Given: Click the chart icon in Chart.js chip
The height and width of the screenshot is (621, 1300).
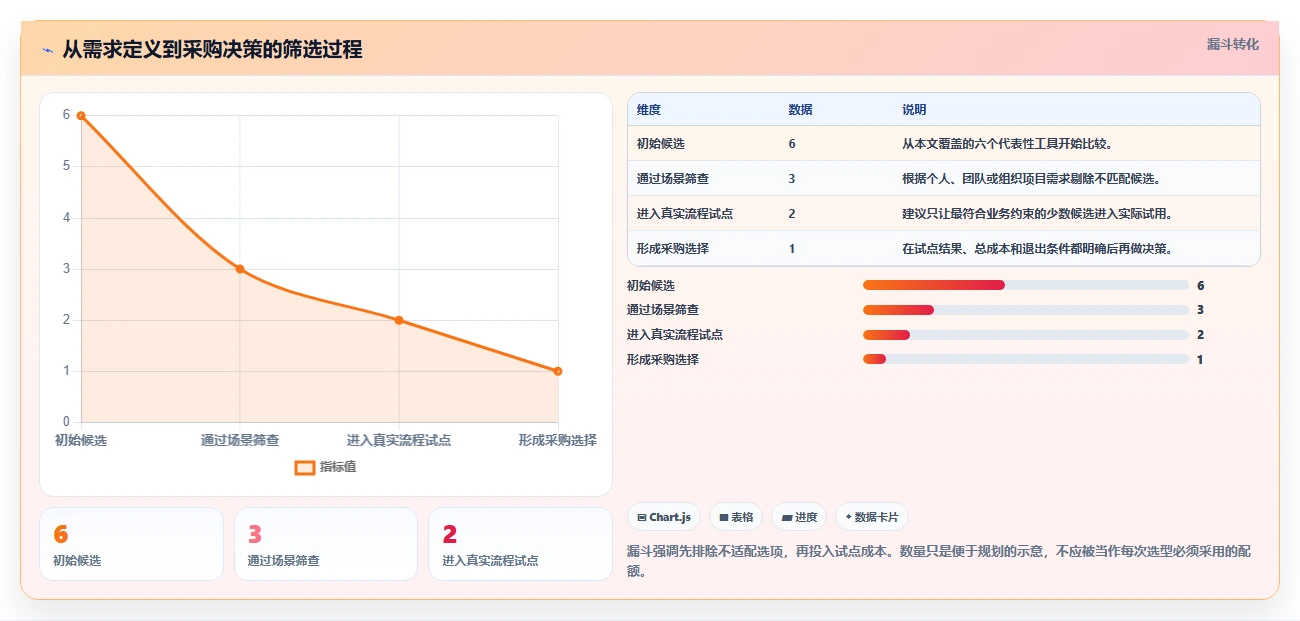Looking at the screenshot, I should [641, 518].
